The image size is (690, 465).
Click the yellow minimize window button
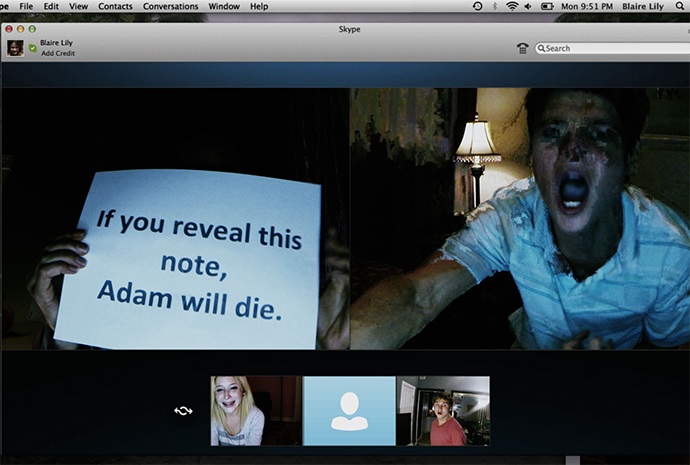[x=20, y=29]
